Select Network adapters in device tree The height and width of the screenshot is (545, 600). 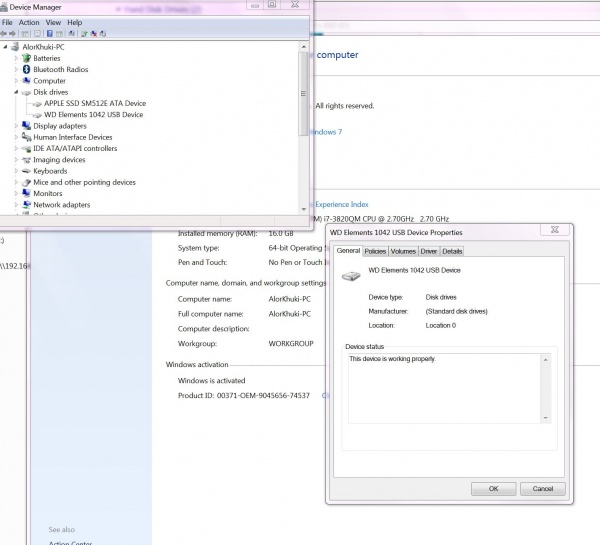point(62,205)
